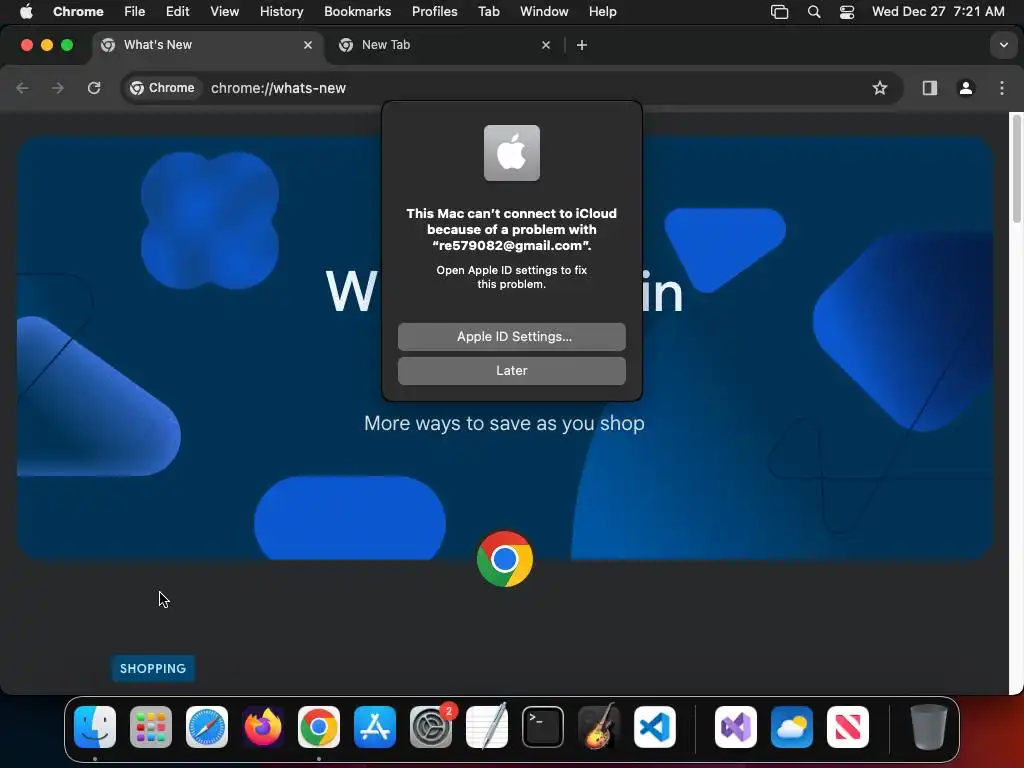Go back using the back arrow

[x=22, y=88]
